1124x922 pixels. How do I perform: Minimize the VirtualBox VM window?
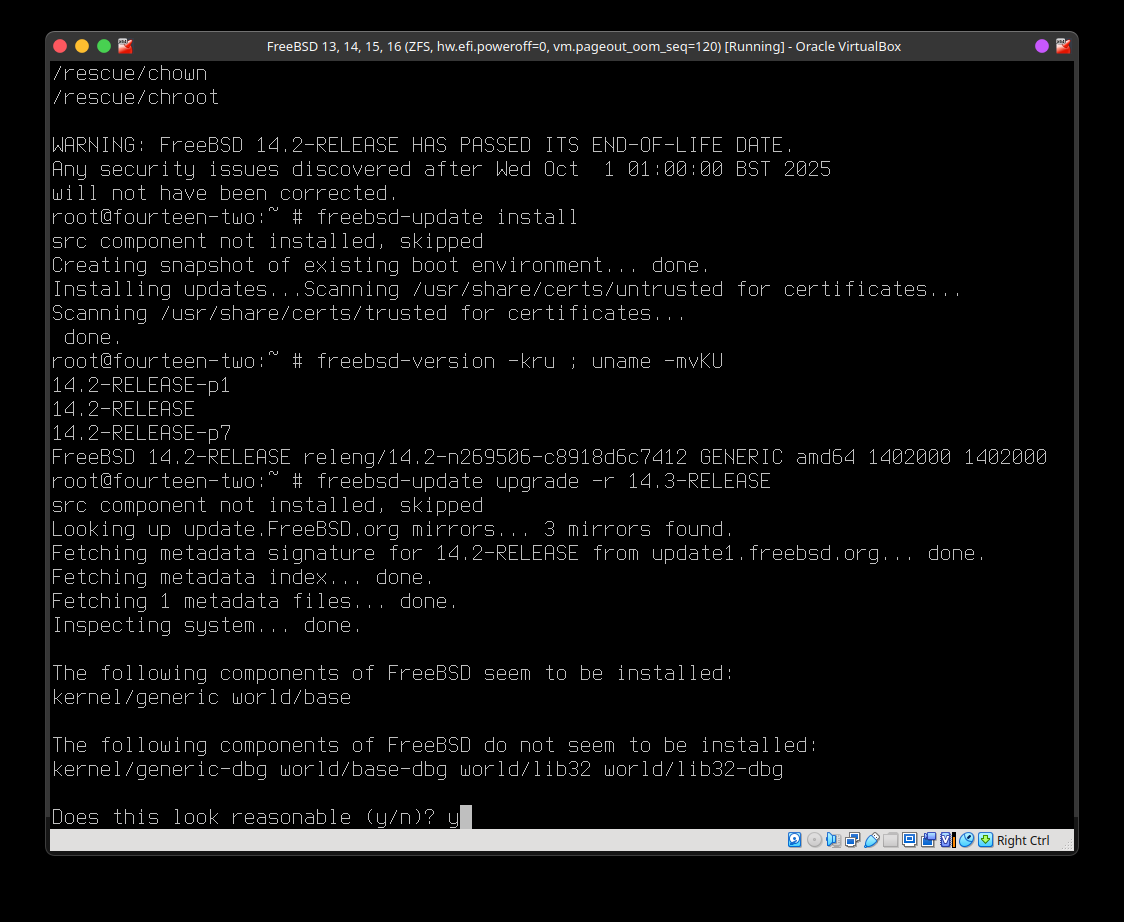[82, 46]
